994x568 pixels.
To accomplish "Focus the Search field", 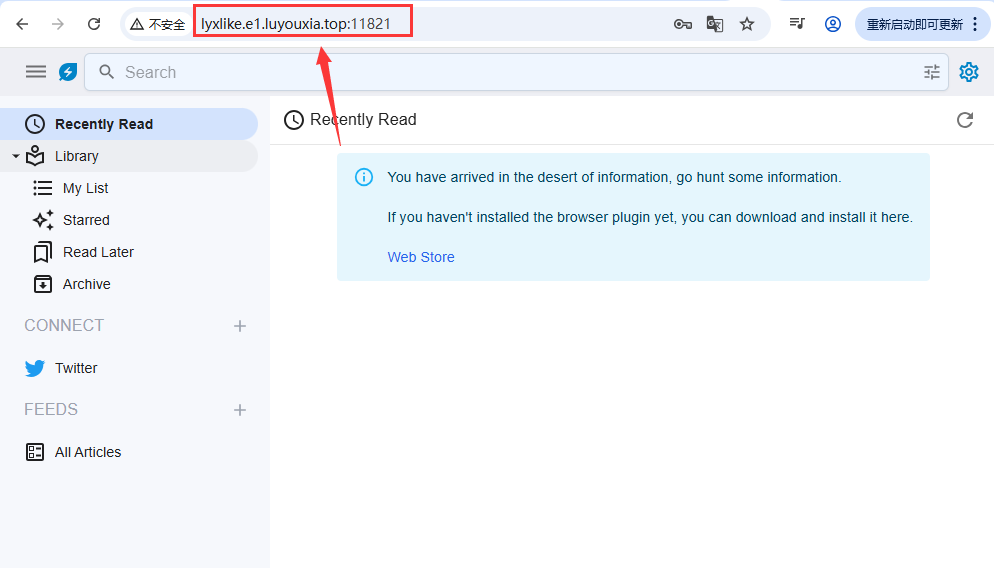I will (516, 72).
